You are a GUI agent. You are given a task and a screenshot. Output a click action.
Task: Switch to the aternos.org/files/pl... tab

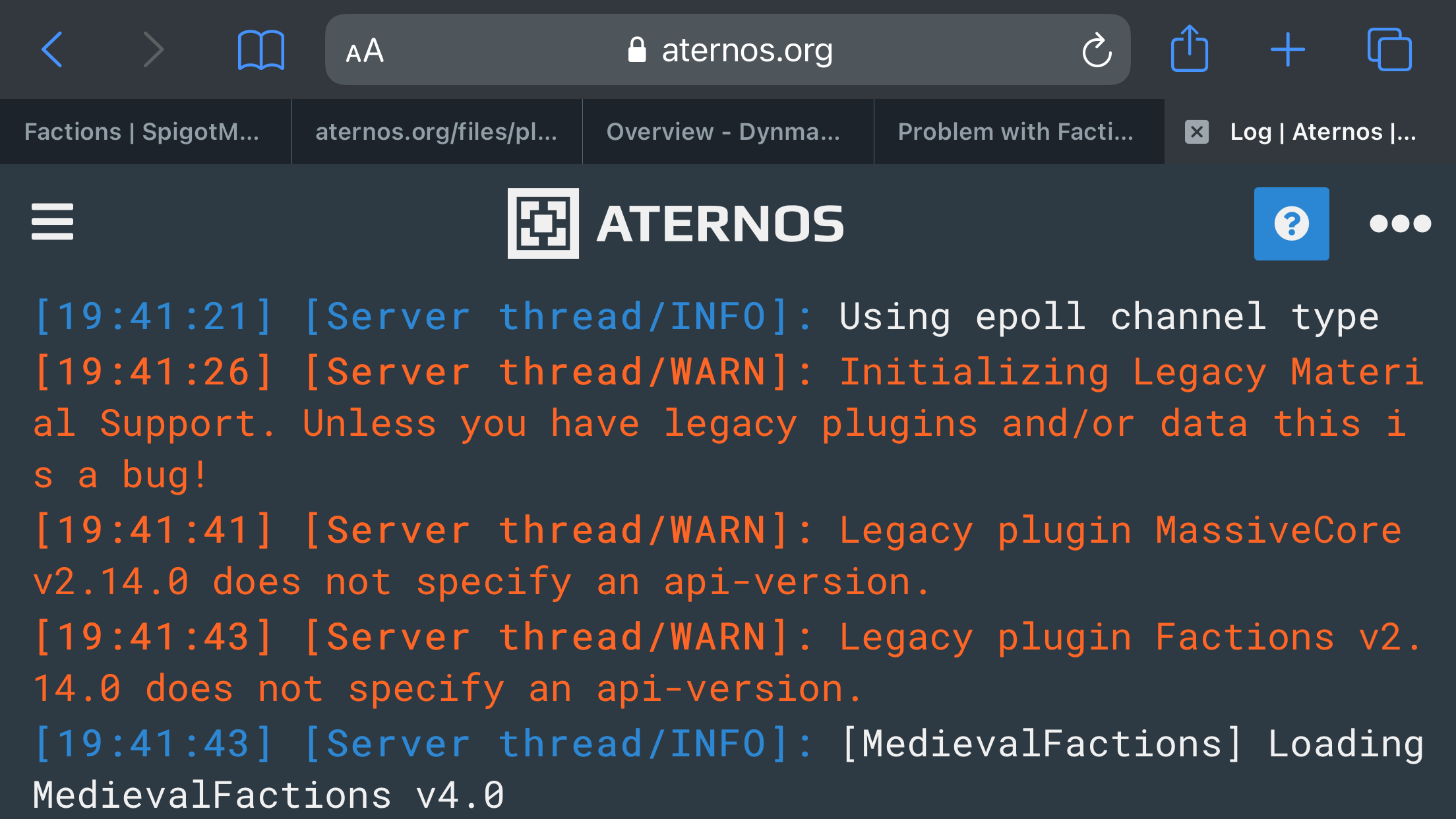(437, 132)
